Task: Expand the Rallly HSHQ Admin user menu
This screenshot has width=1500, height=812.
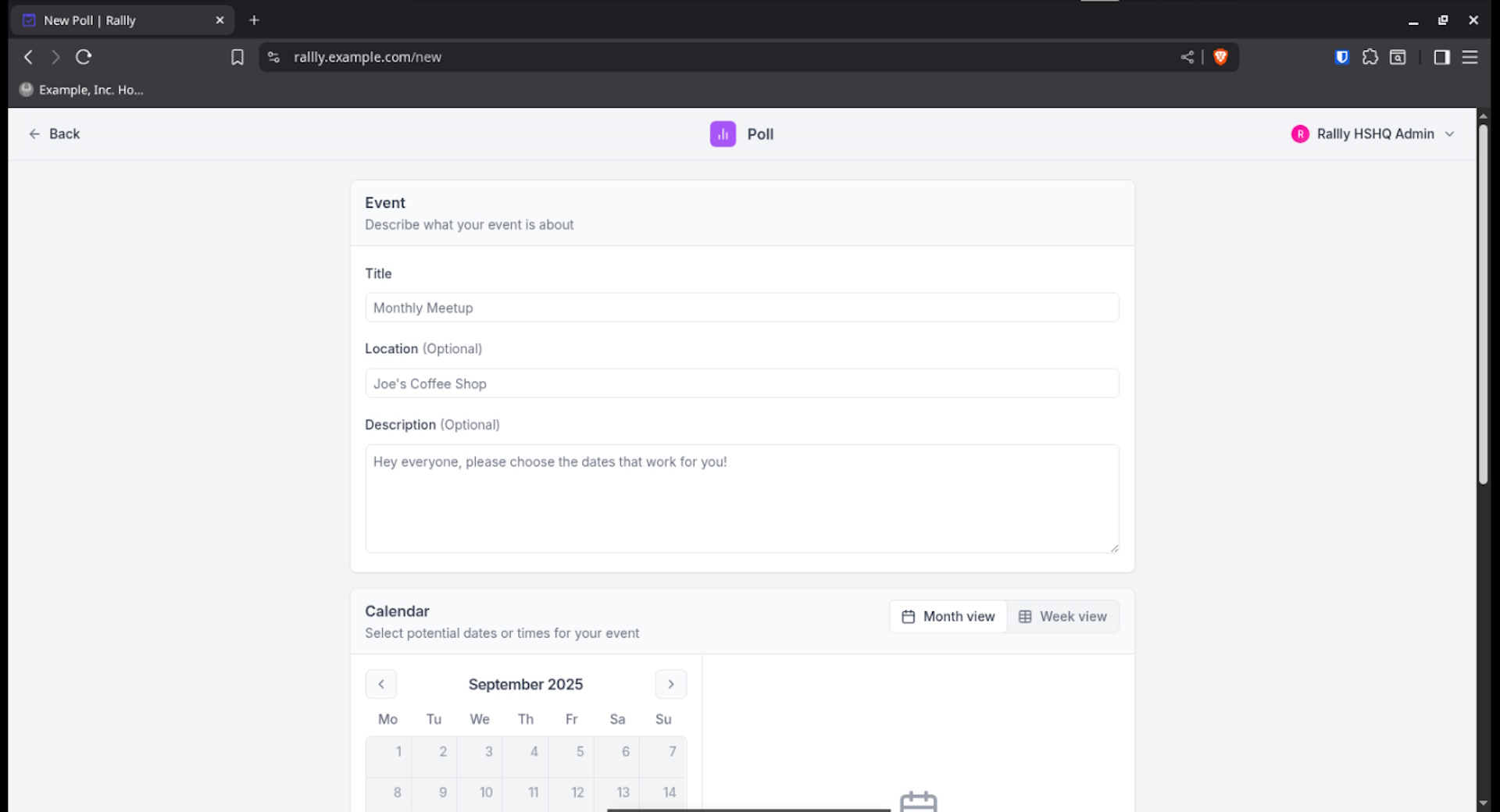Action: click(1373, 134)
